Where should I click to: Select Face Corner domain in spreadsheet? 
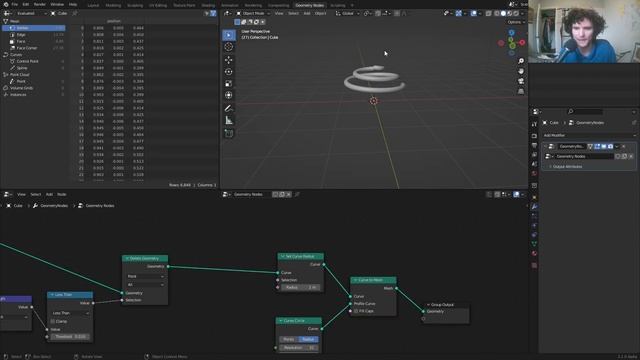(x=34, y=48)
